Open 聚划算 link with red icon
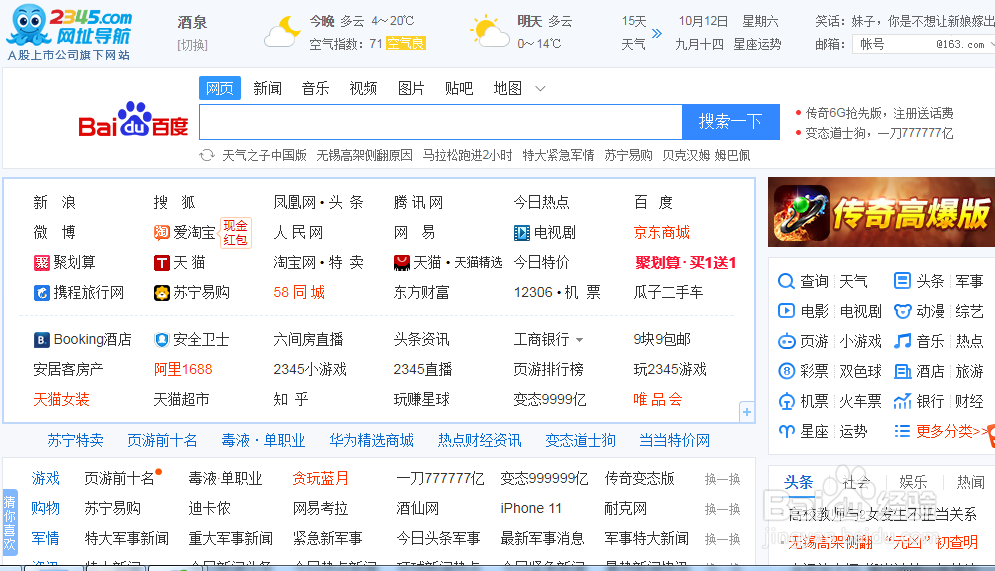This screenshot has height=571, width=995. (64, 263)
